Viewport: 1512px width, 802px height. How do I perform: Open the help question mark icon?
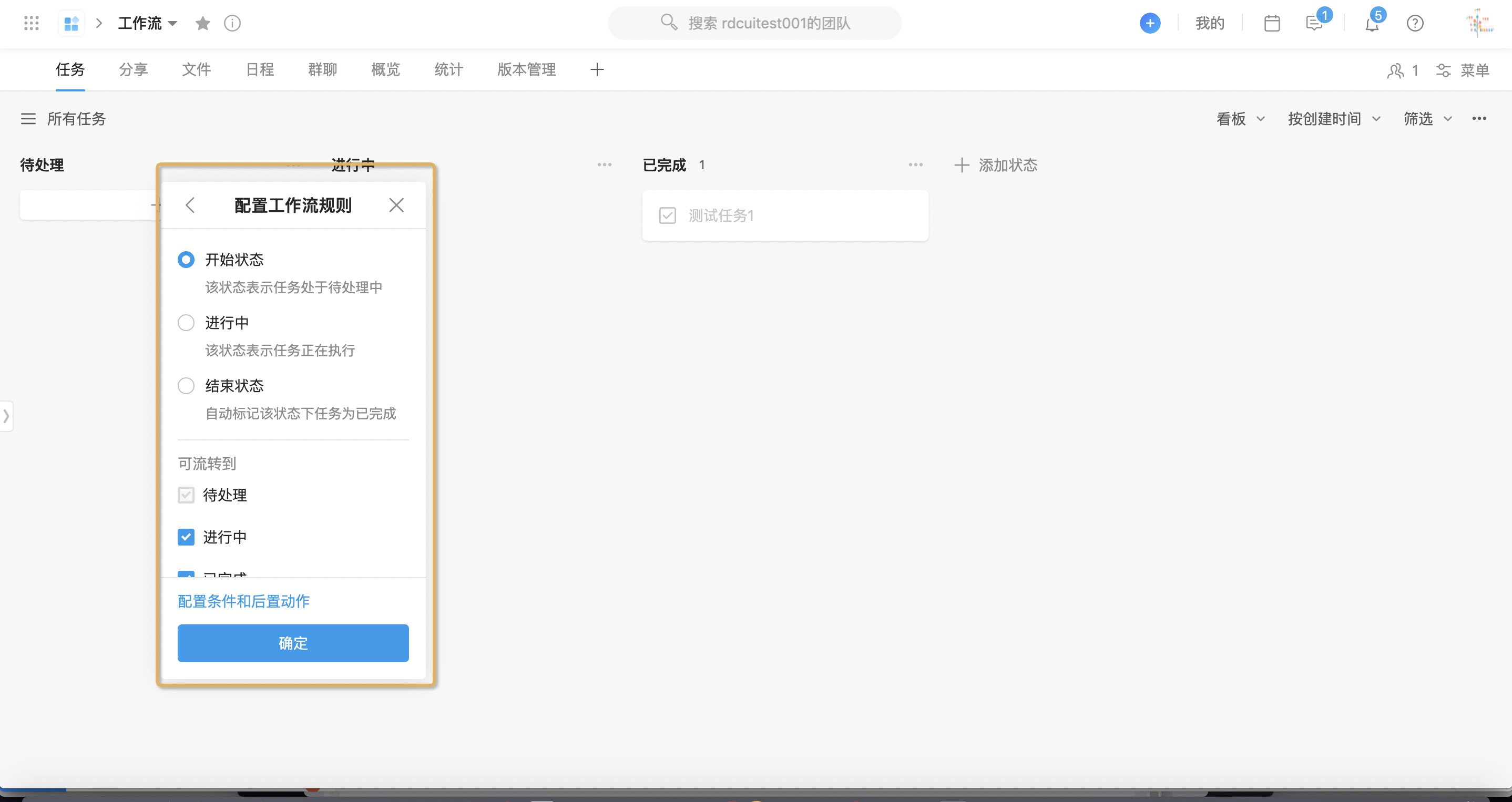tap(1415, 23)
